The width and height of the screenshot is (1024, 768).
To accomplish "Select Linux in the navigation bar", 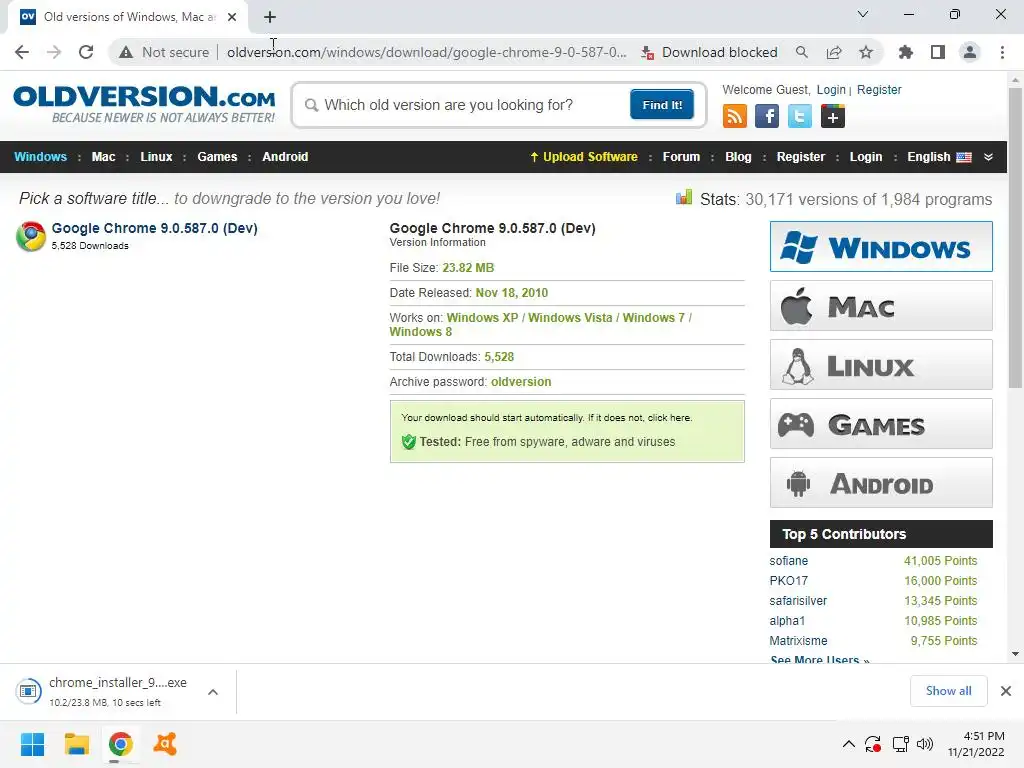I will [156, 157].
